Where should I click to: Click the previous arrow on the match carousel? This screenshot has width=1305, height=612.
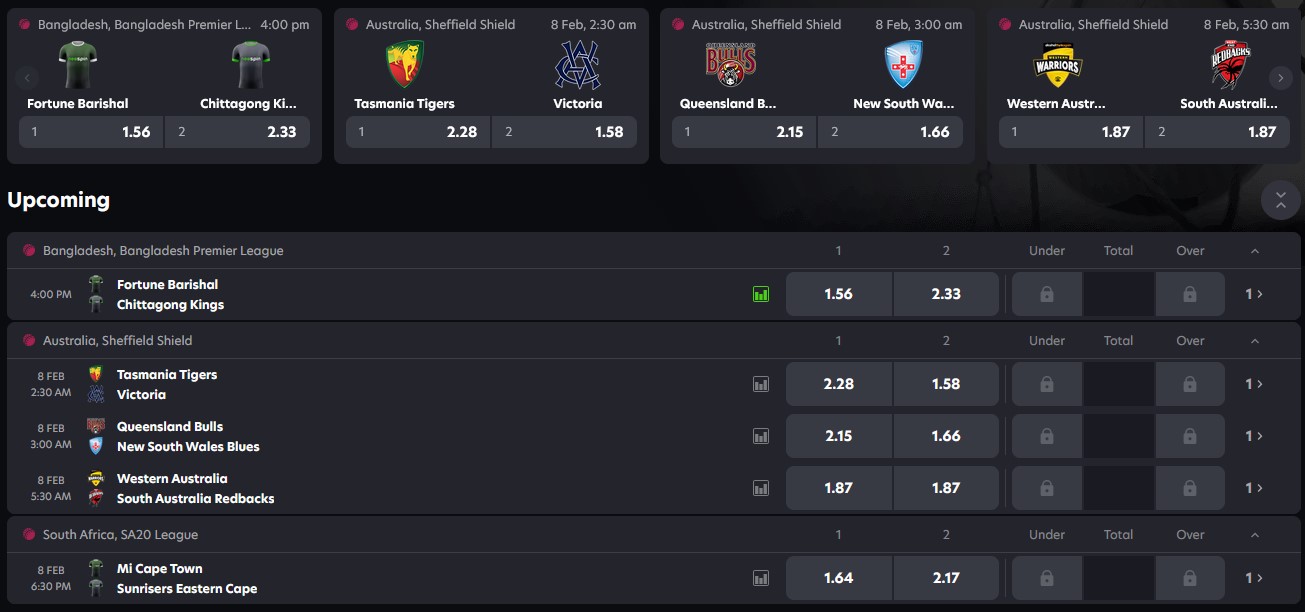coord(26,76)
